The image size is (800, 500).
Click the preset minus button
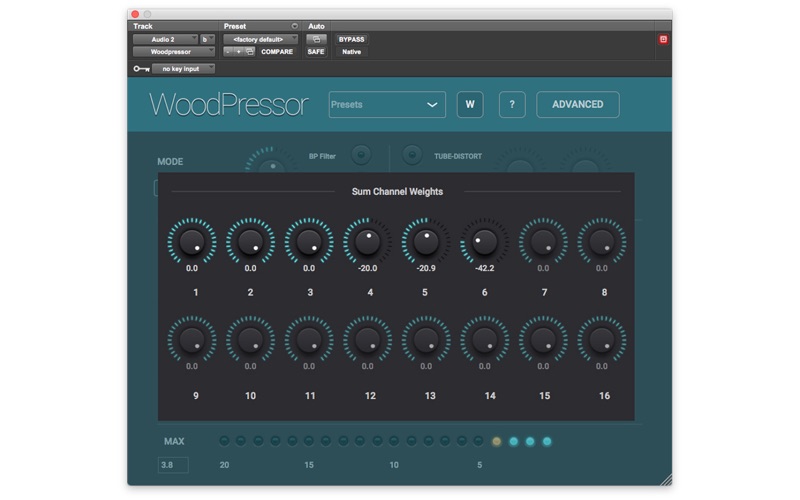(x=227, y=51)
